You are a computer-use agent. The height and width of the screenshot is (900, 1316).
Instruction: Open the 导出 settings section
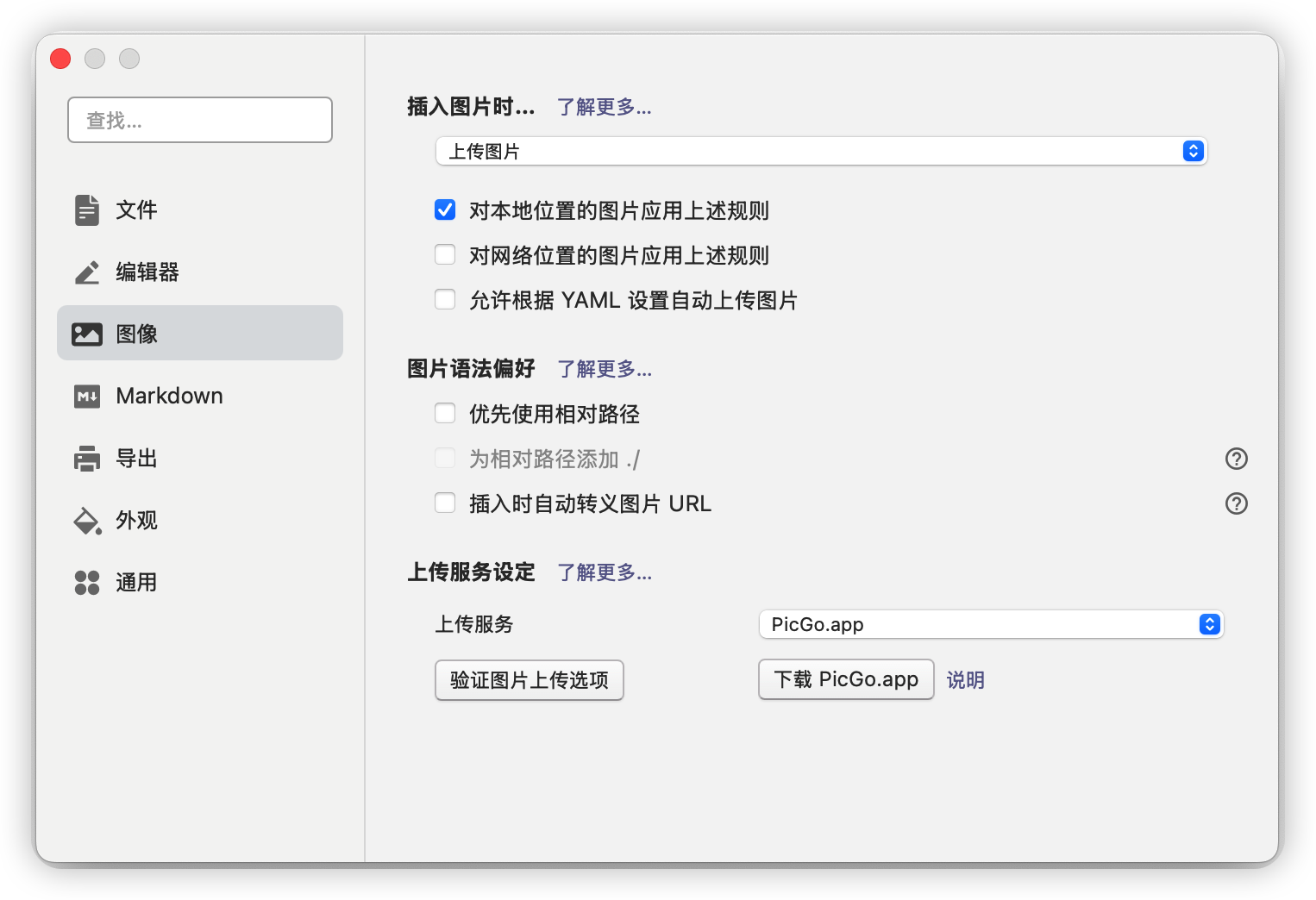click(x=200, y=458)
